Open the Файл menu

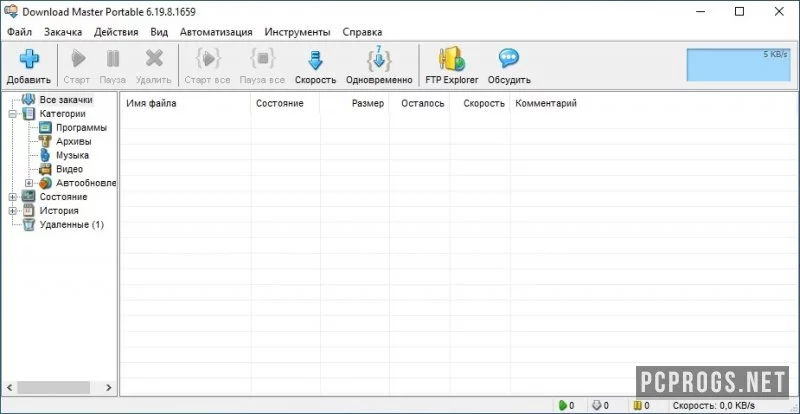[x=19, y=32]
